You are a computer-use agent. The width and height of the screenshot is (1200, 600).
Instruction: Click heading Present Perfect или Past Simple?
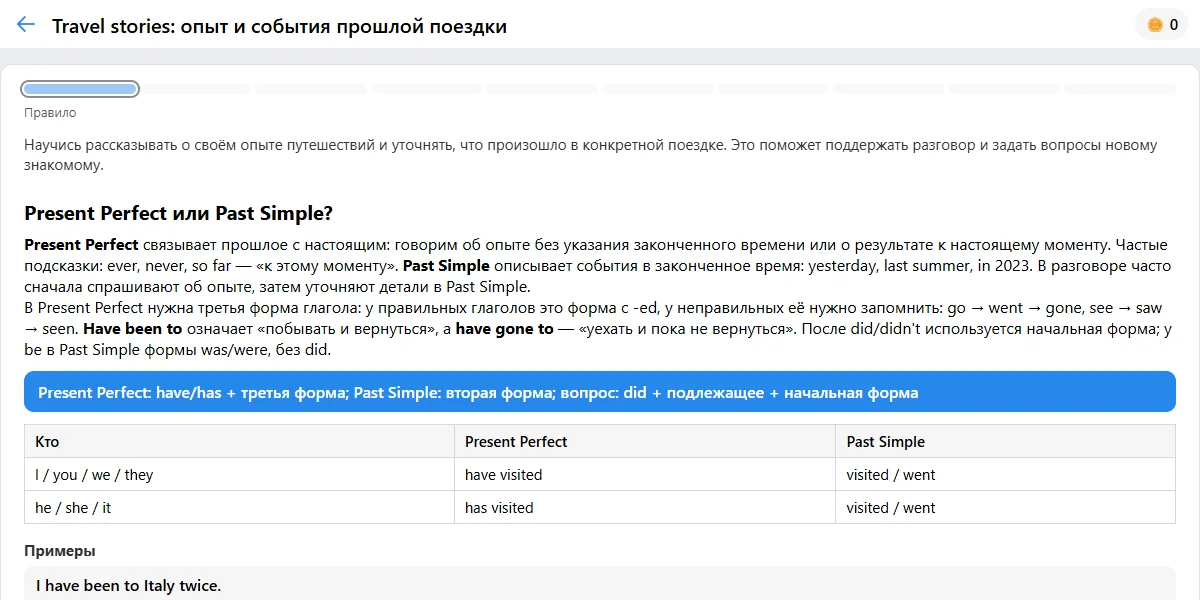point(178,213)
